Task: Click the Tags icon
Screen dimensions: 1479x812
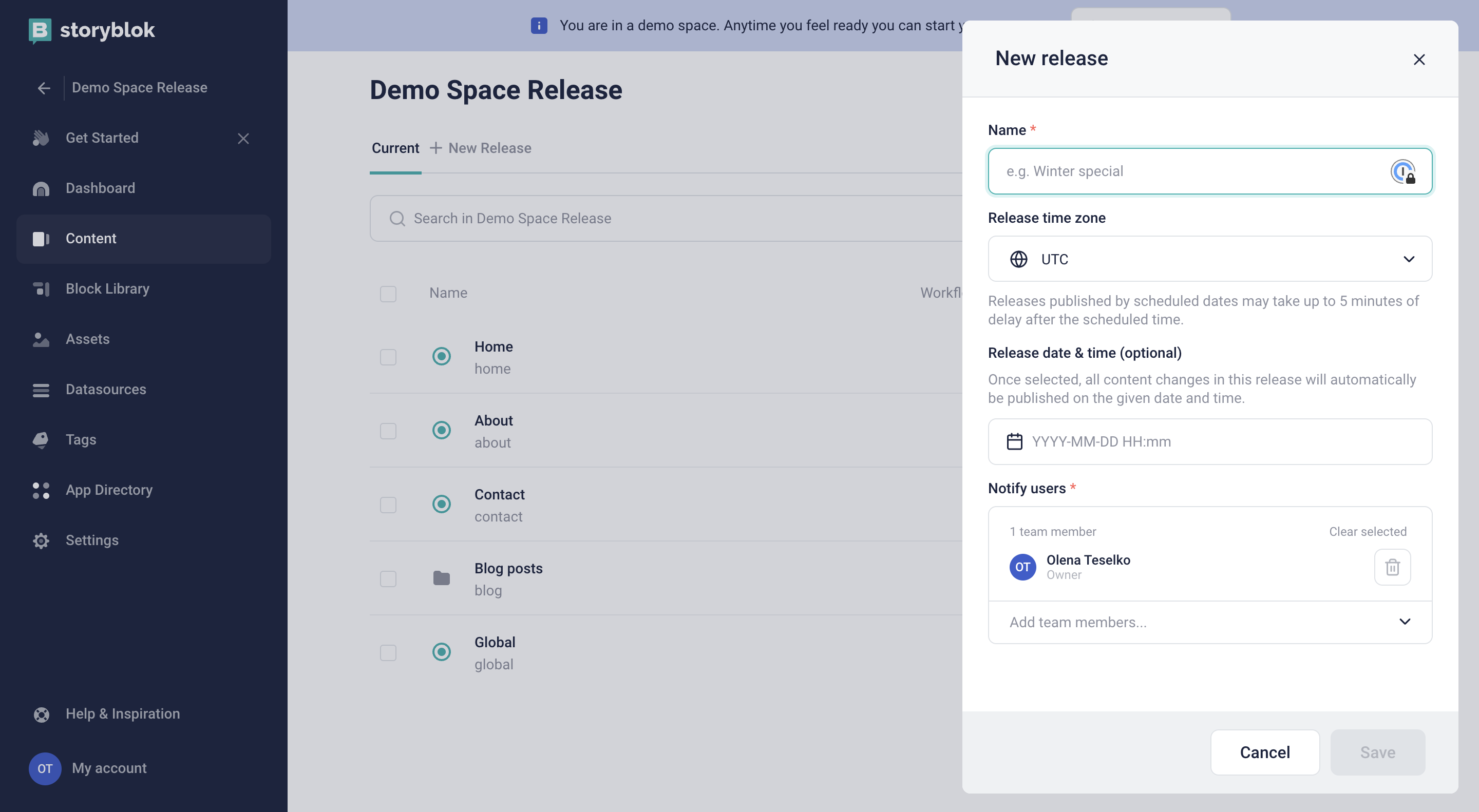Action: click(41, 440)
